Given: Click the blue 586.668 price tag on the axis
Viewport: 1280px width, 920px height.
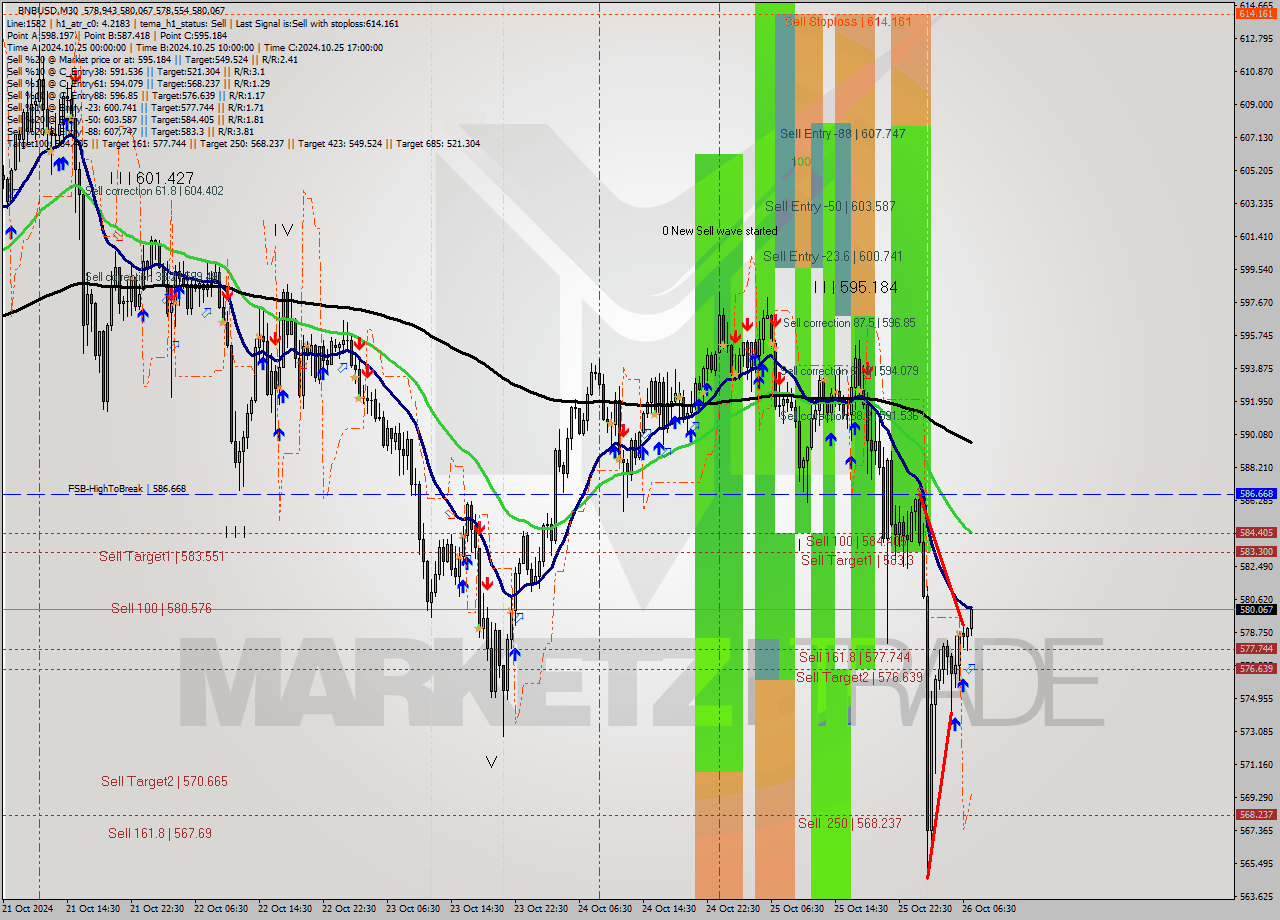Looking at the screenshot, I should (x=1256, y=494).
